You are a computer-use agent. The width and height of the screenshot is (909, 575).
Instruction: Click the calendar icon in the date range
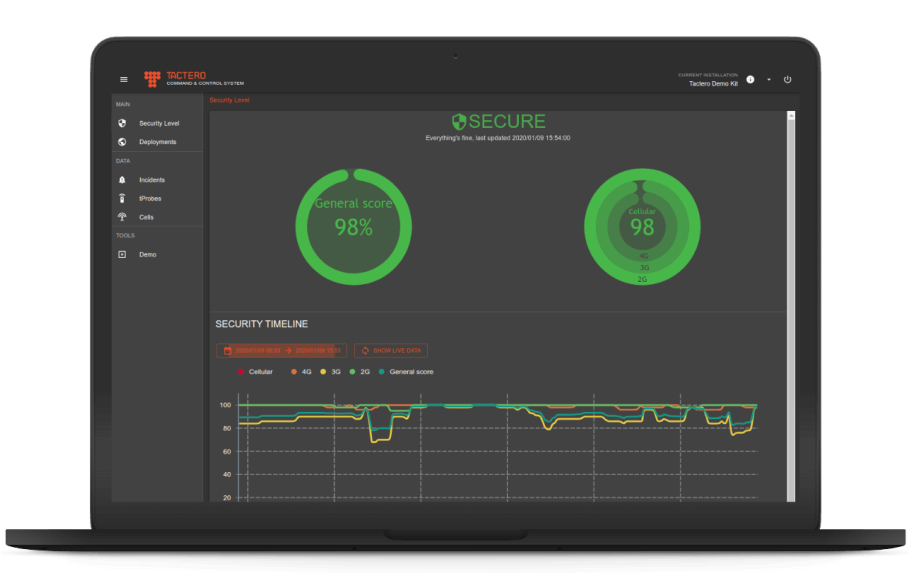(227, 351)
